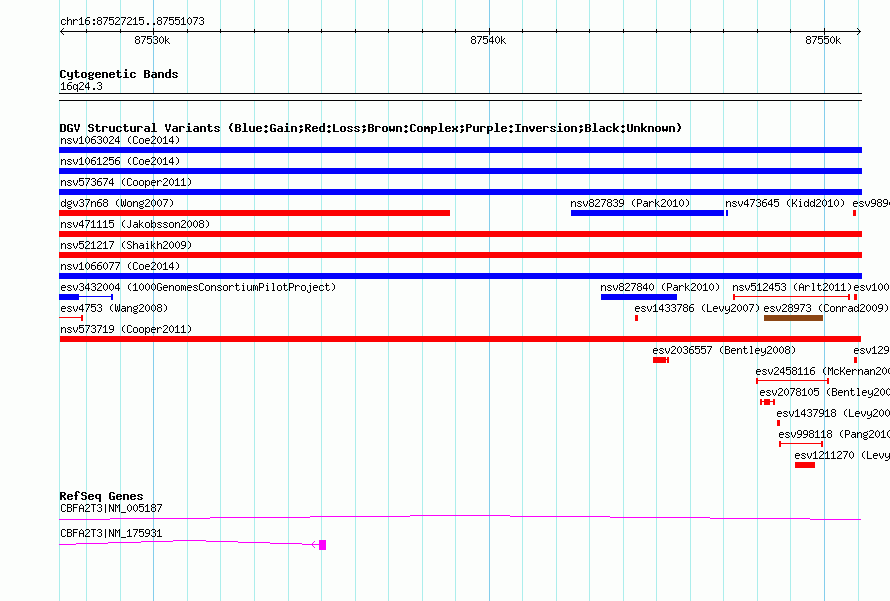This screenshot has width=890, height=601.
Task: Click the red bar under nsv521217
Action: point(460,255)
